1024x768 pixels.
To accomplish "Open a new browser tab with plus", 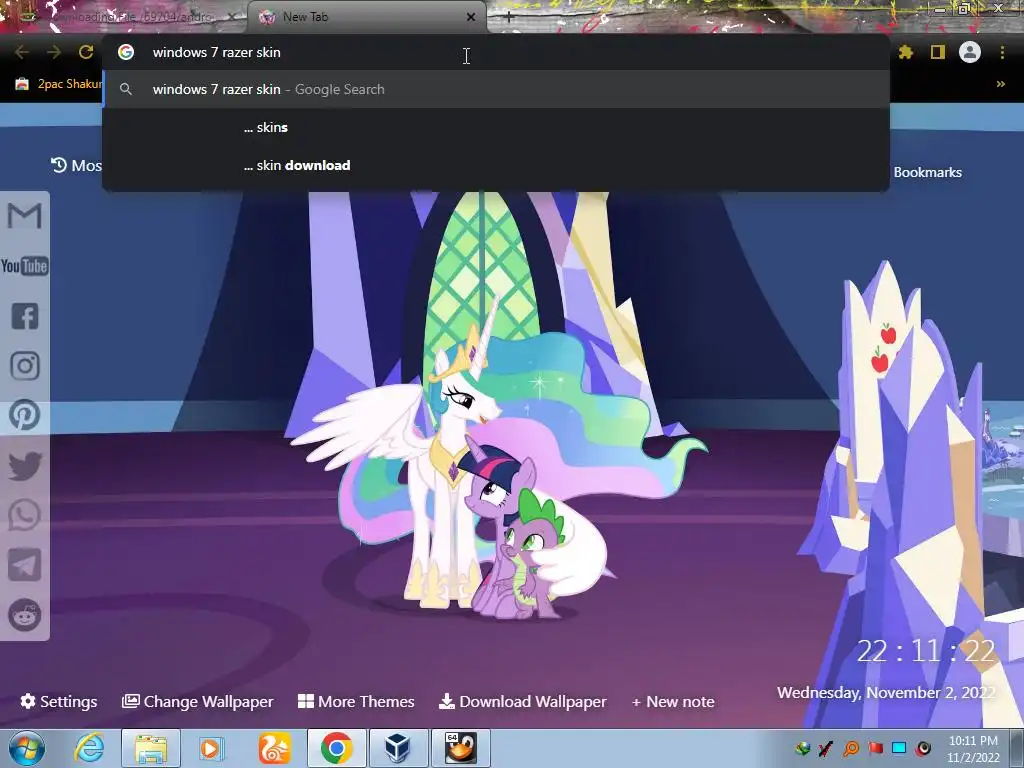I will (509, 18).
